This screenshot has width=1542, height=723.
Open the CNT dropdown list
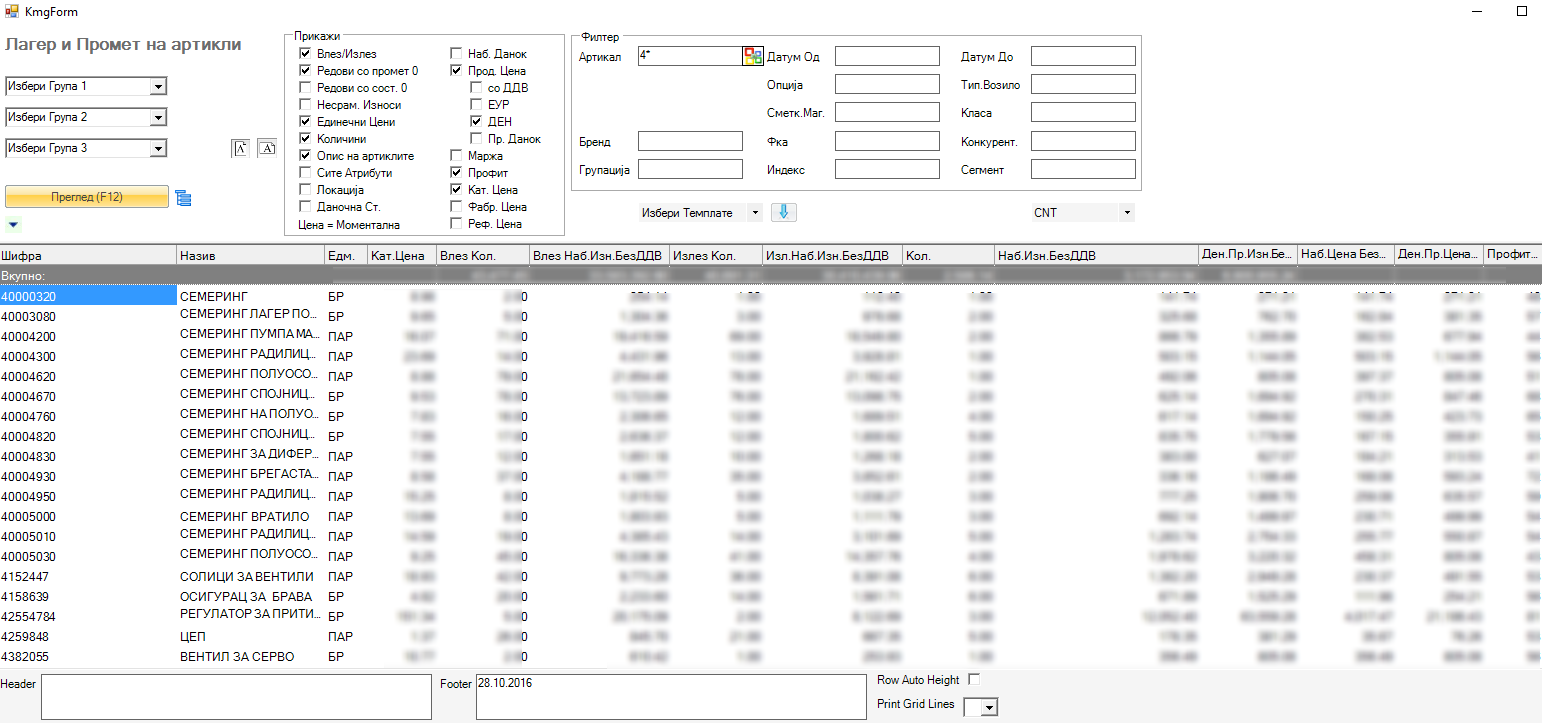(1127, 213)
